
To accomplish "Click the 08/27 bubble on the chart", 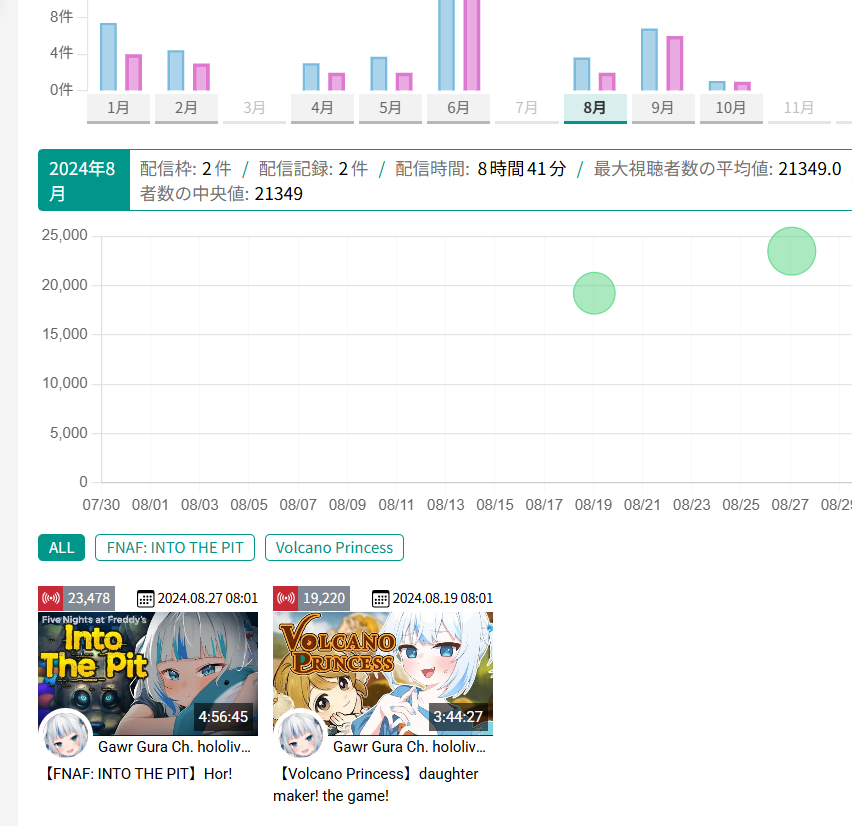I will point(791,251).
